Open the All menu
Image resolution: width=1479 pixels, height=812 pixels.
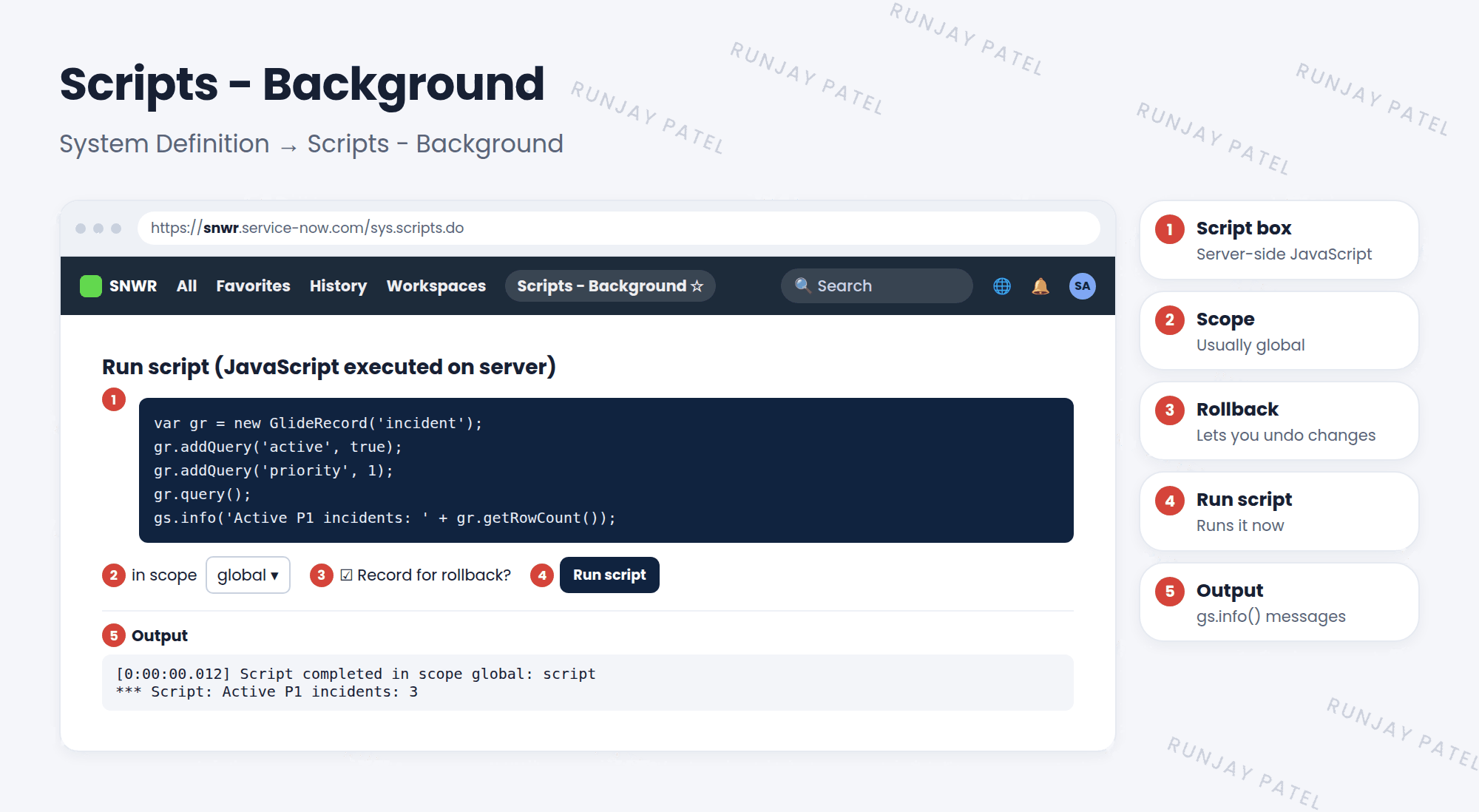click(x=186, y=286)
